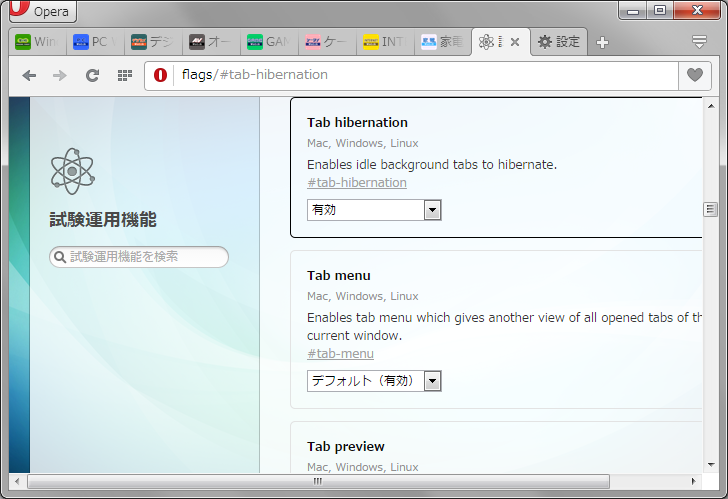Click the atom icon in the sidebar
Viewport: 728px width, 499px height.
(x=72, y=171)
